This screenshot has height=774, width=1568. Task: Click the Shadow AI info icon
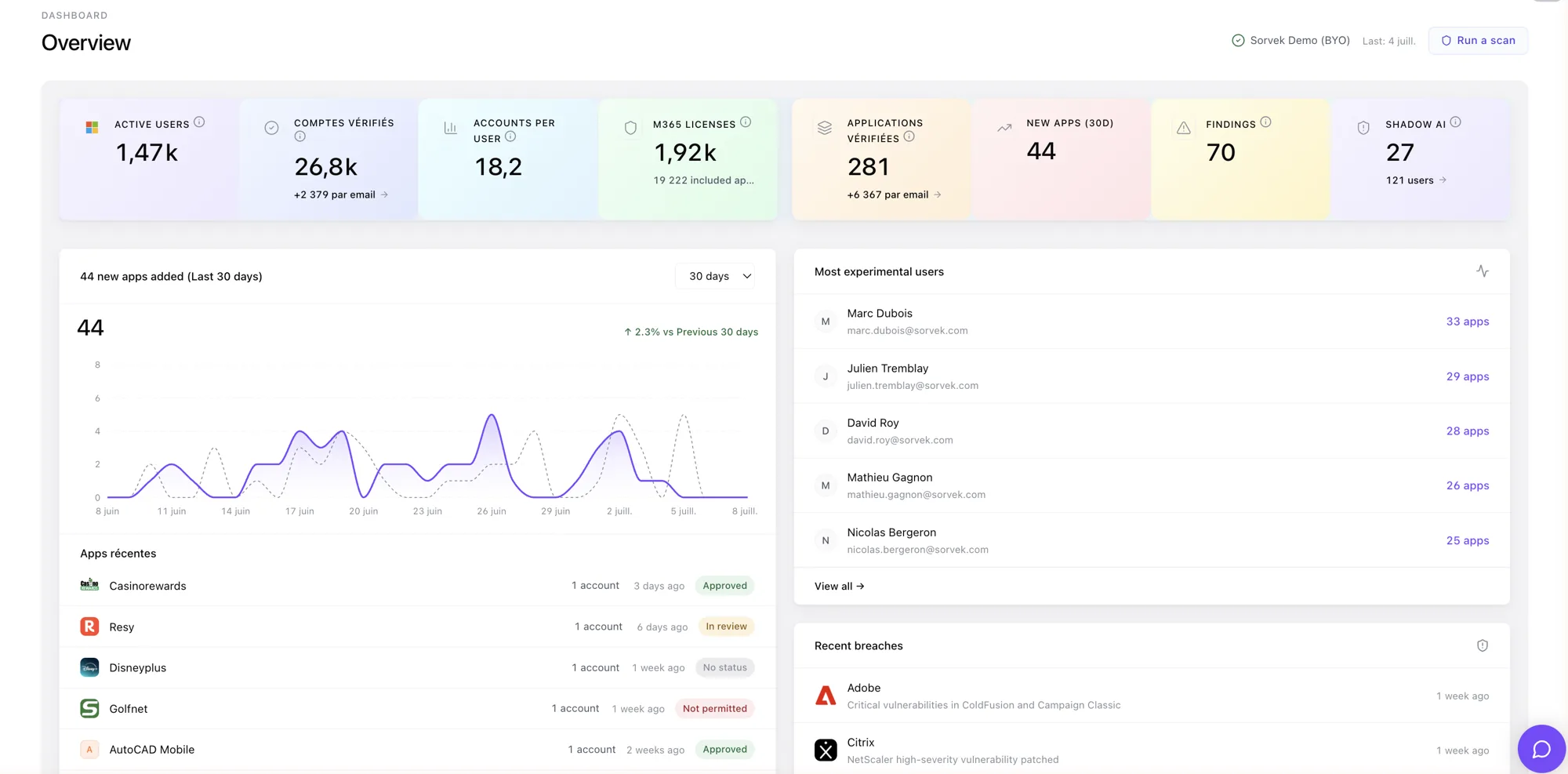(1455, 122)
